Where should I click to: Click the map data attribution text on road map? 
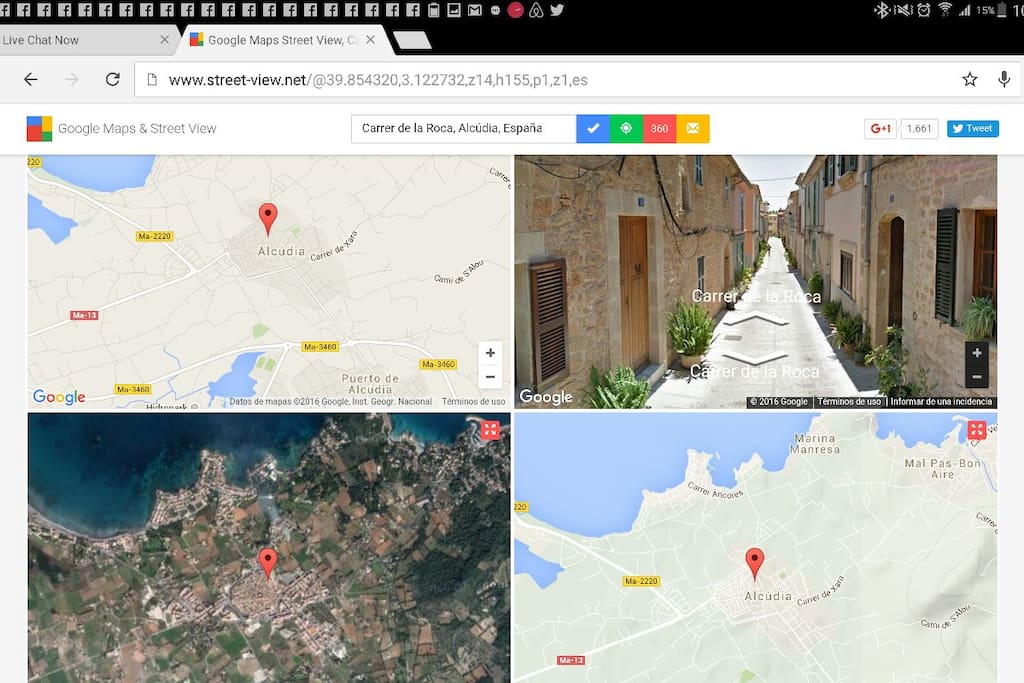330,402
